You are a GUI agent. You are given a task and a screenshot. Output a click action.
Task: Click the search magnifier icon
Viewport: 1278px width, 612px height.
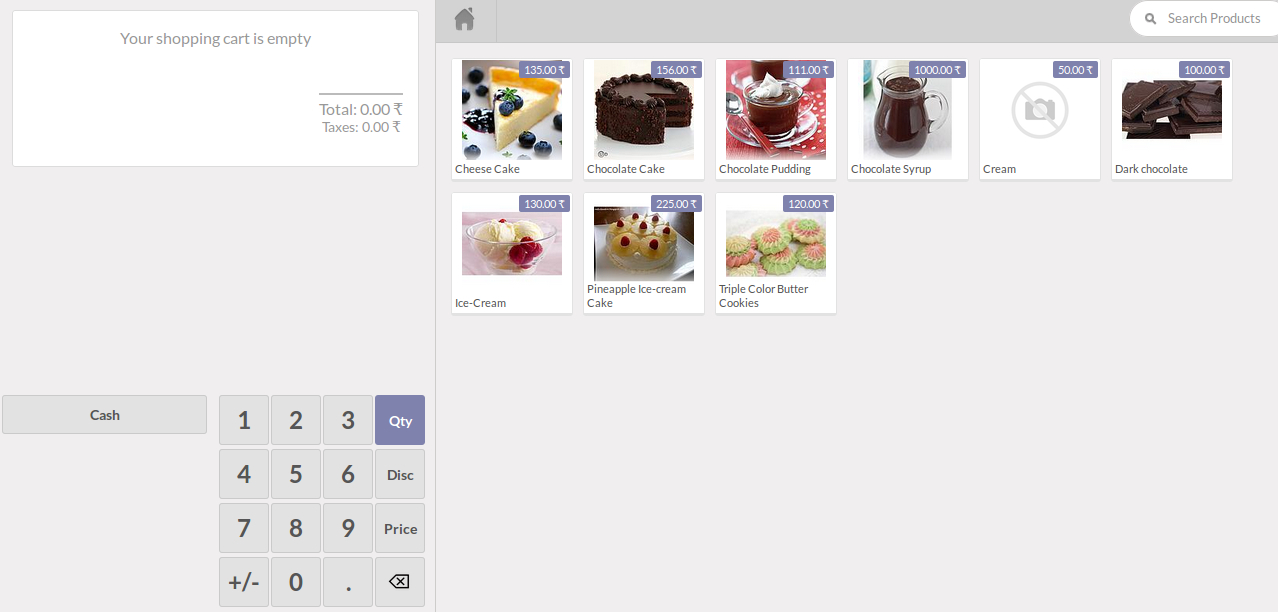(x=1150, y=18)
